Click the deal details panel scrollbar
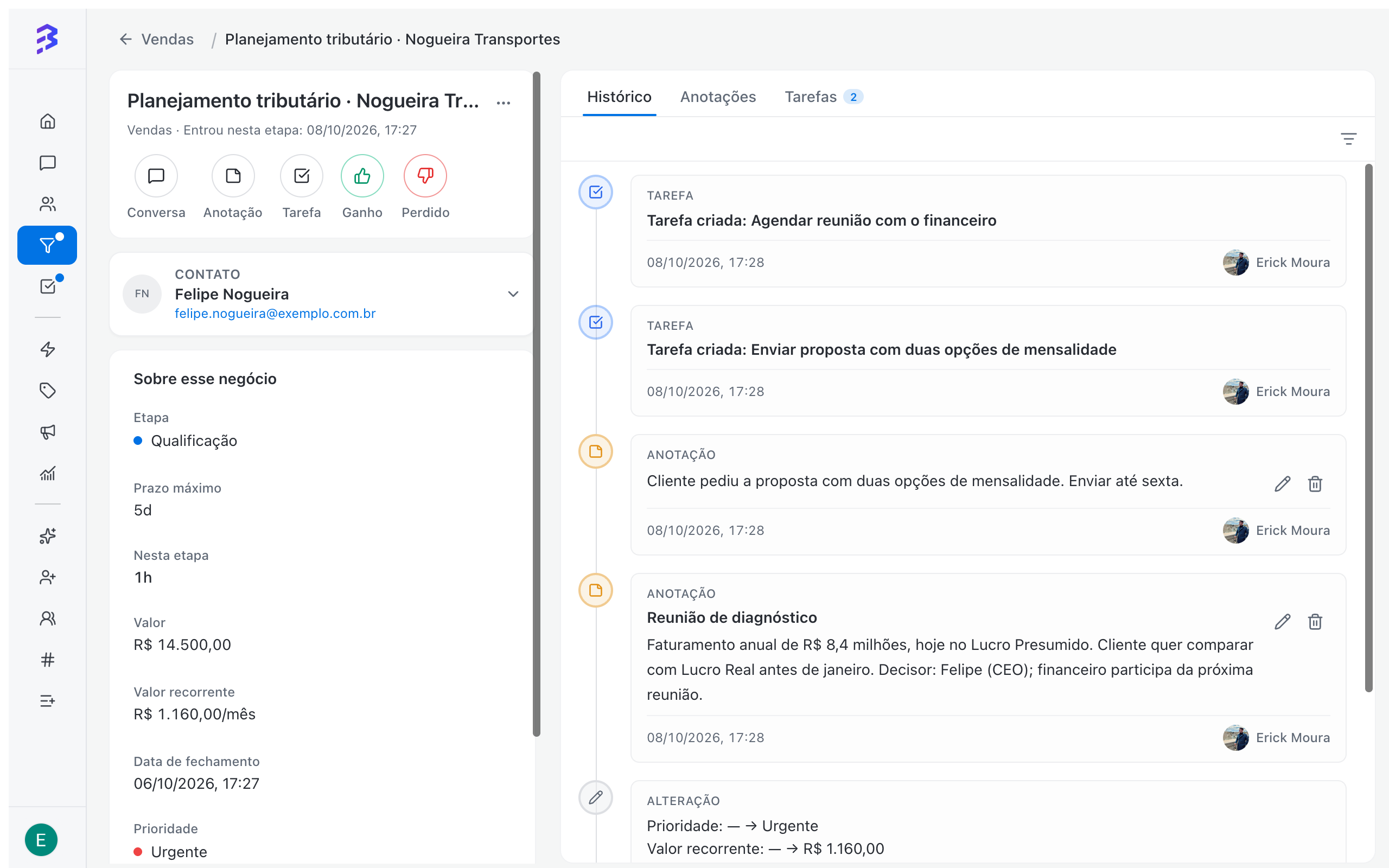Viewport: 1389px width, 868px height. [x=536, y=404]
